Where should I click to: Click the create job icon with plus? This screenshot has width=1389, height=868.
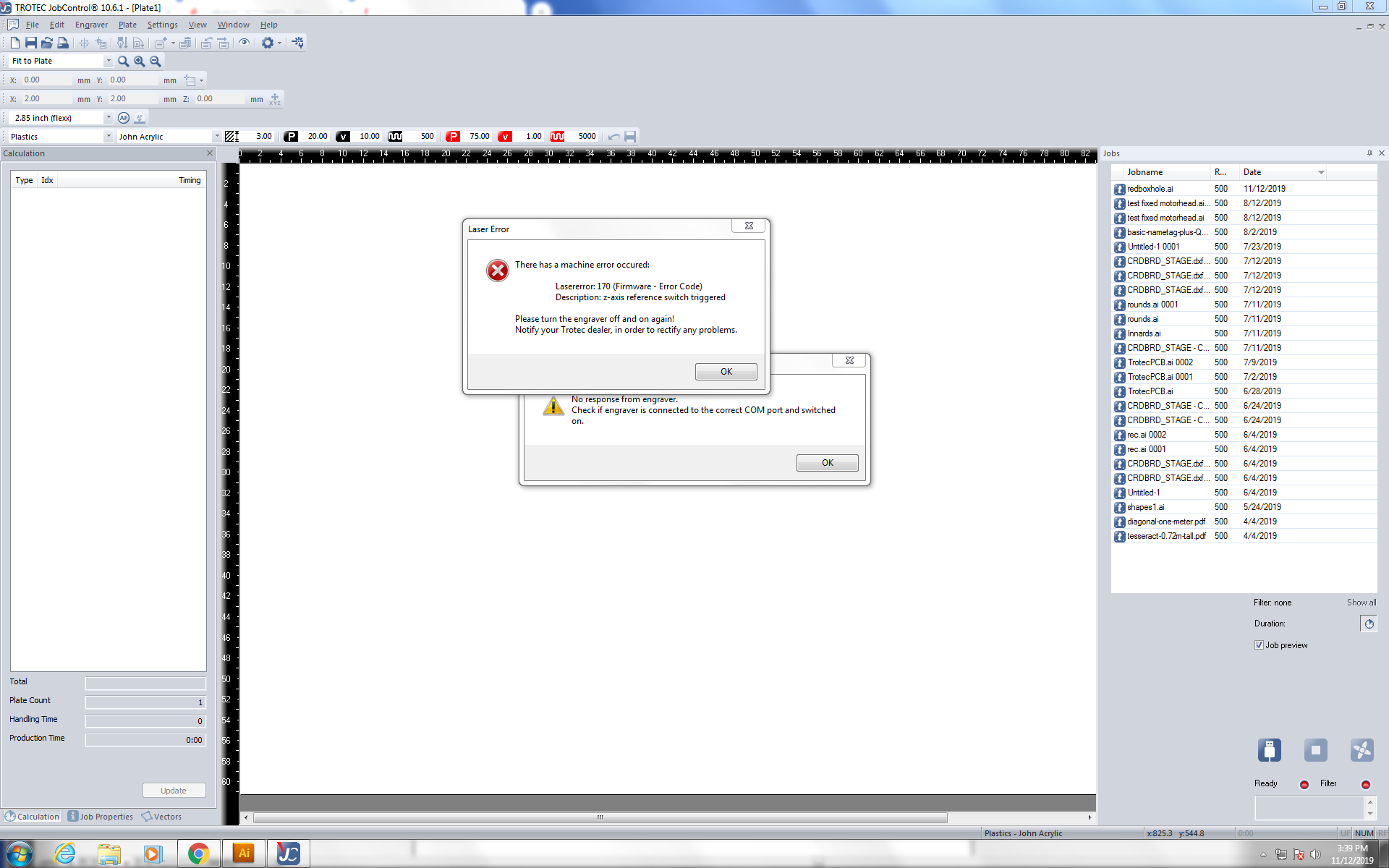(x=161, y=43)
